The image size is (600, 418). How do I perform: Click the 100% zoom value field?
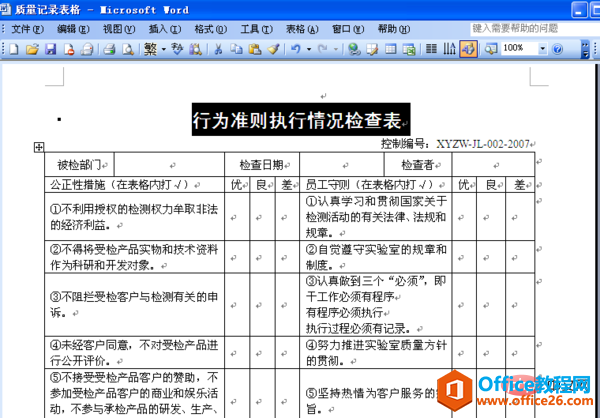click(x=520, y=49)
